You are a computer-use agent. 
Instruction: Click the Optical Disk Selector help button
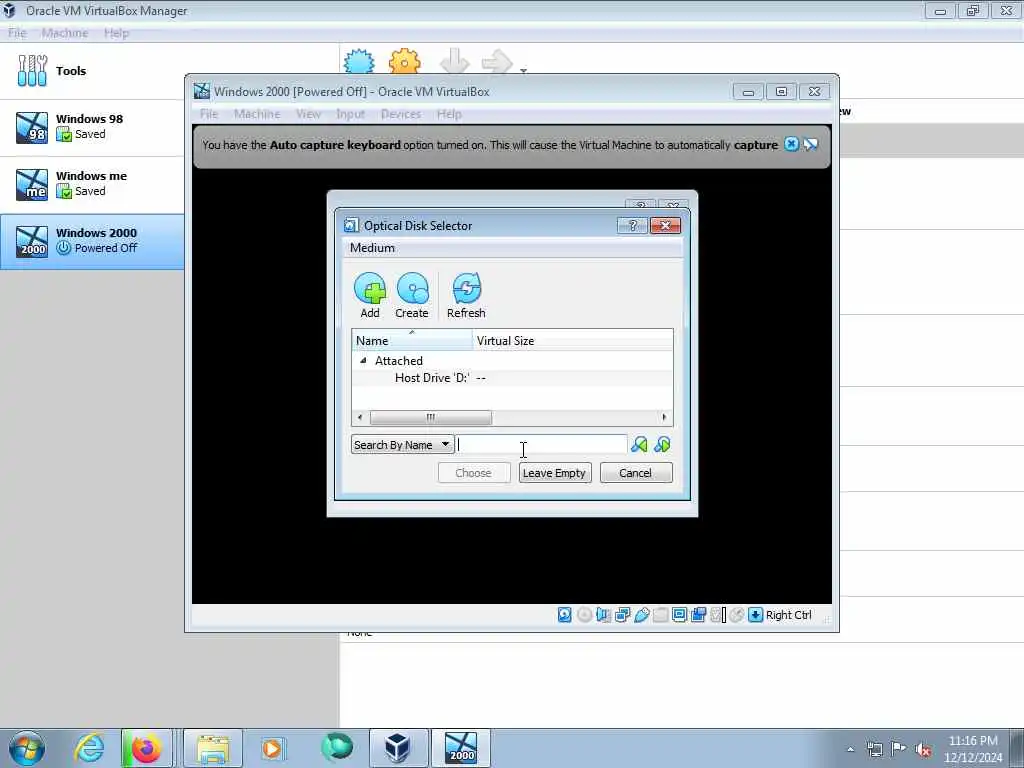pos(632,225)
